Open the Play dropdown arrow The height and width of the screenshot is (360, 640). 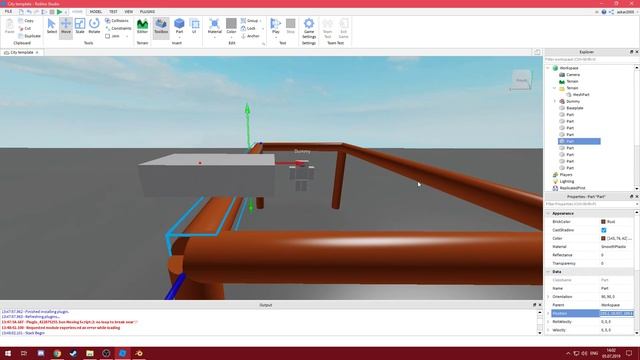coord(276,38)
